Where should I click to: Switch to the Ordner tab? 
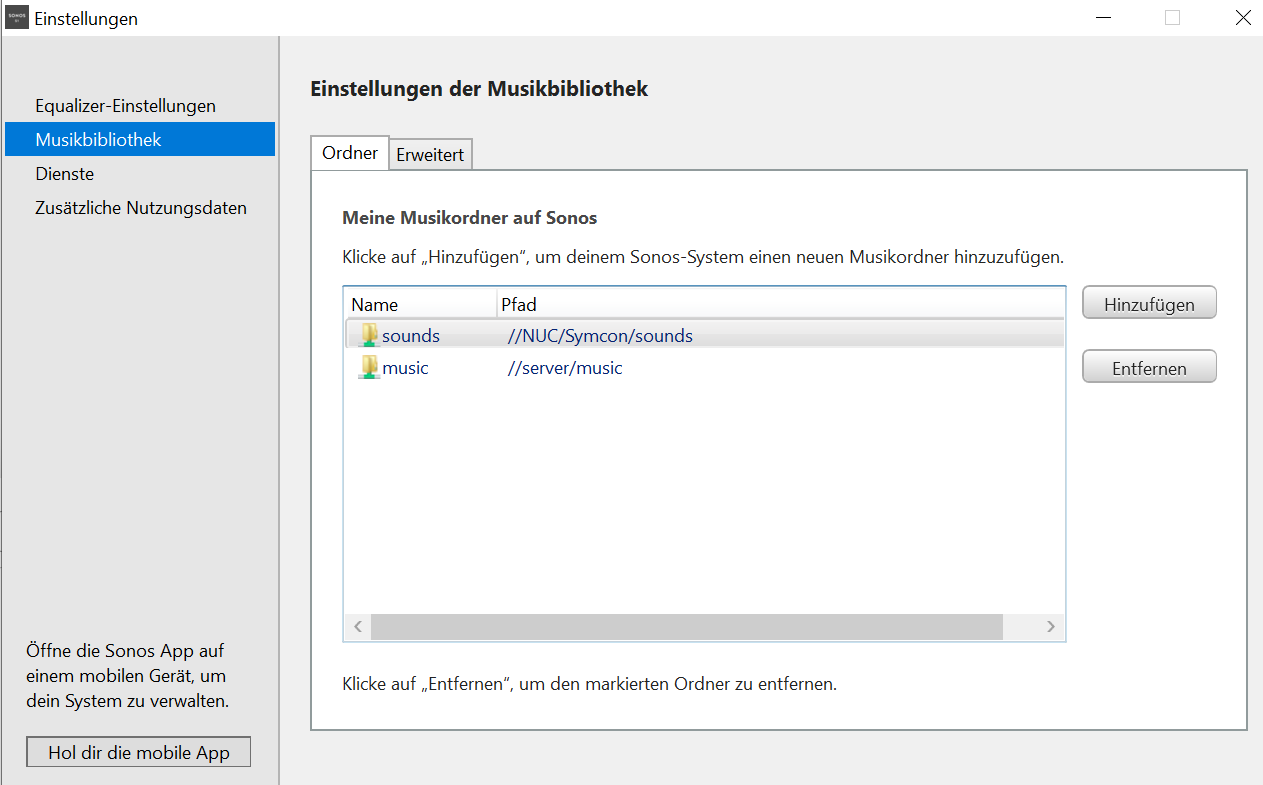tap(349, 154)
